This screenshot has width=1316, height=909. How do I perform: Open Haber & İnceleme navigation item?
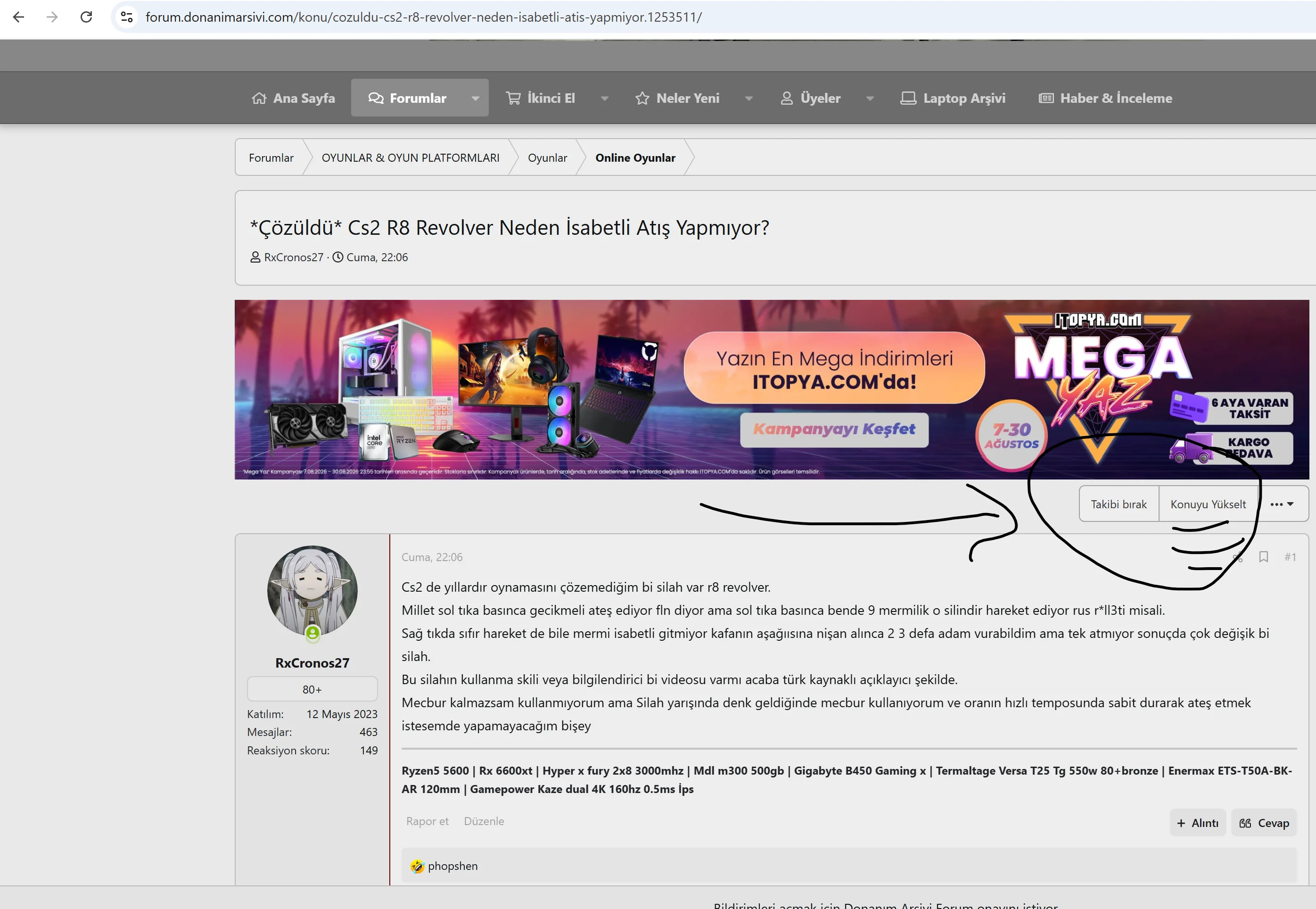point(1105,98)
